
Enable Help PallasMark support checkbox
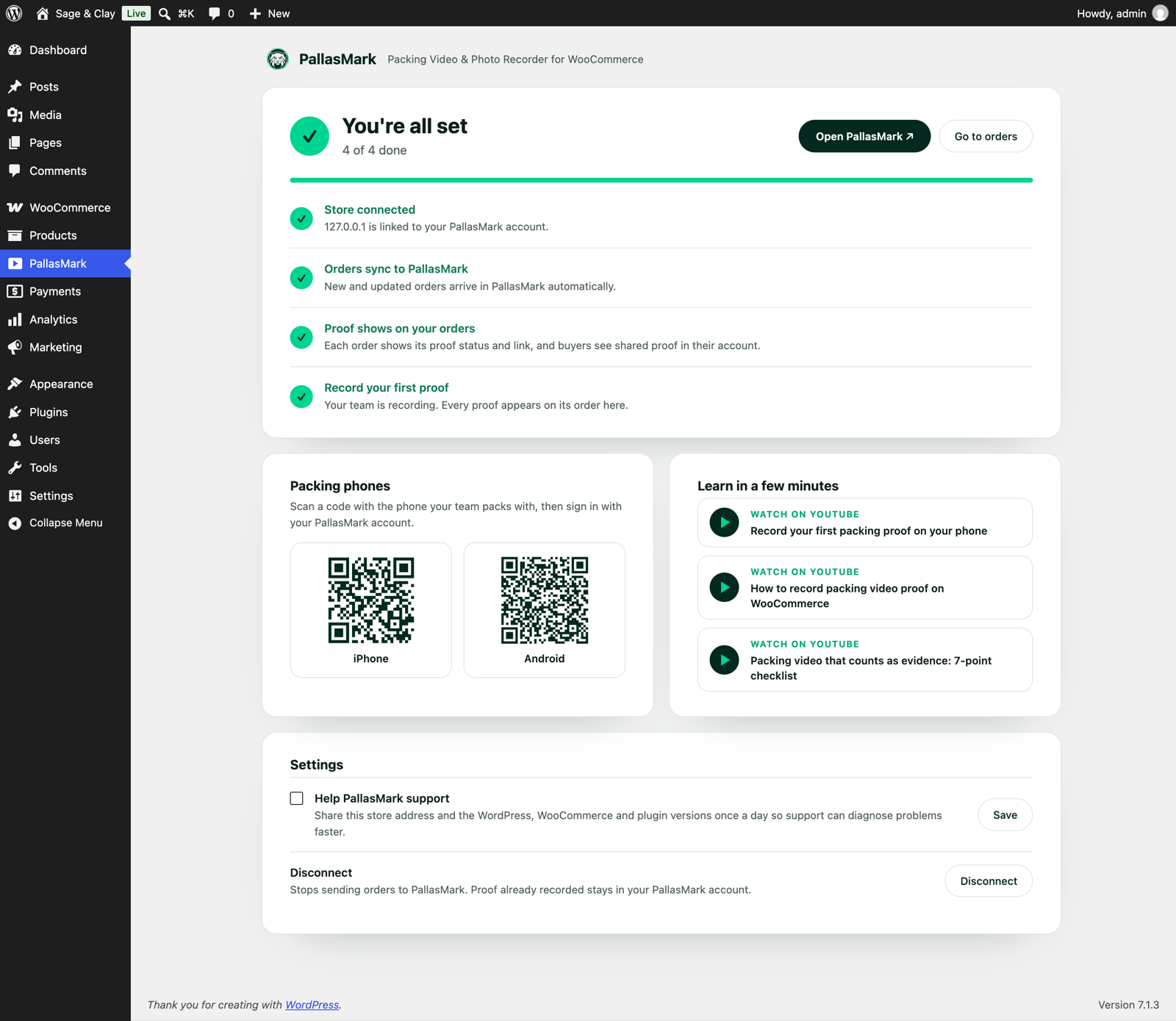coord(296,798)
